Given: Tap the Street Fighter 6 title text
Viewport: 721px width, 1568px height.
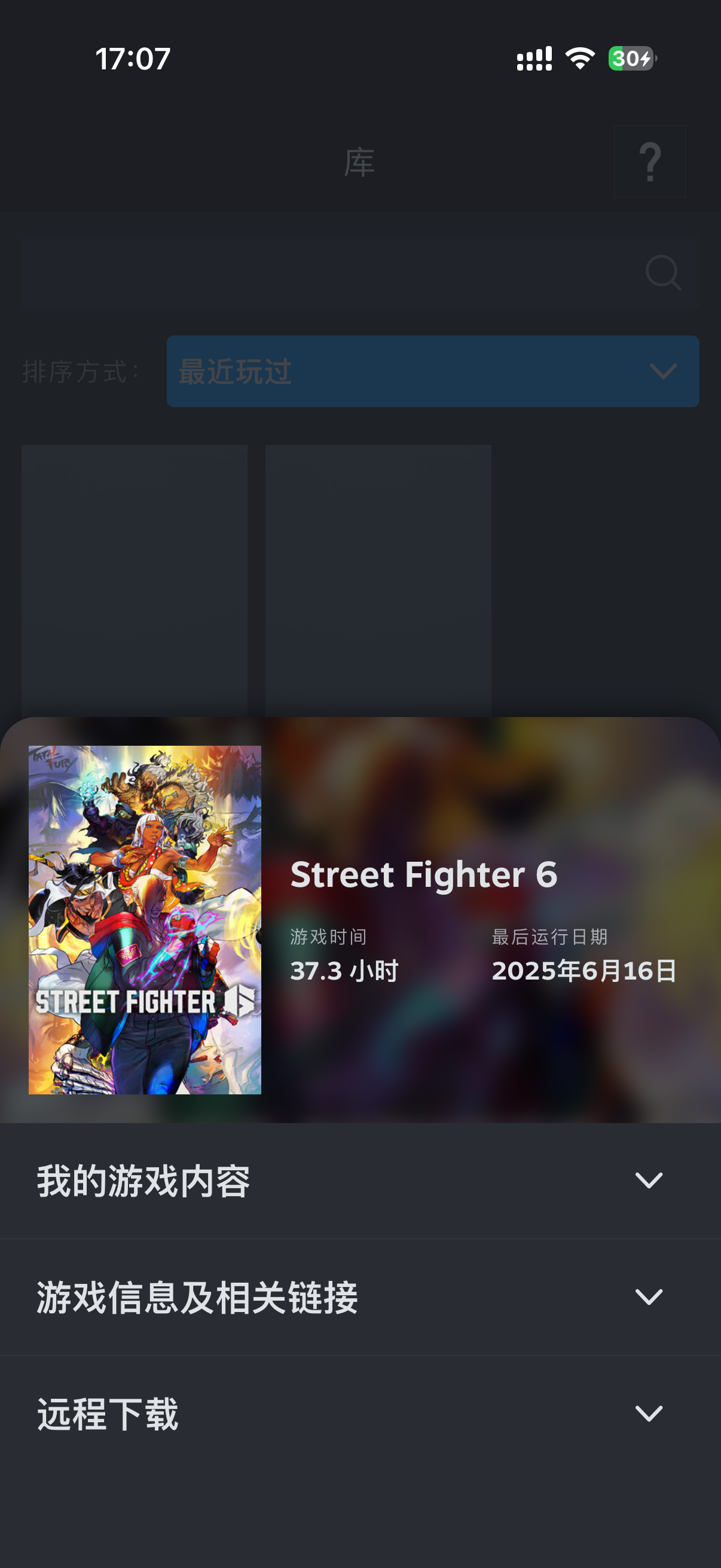Looking at the screenshot, I should (424, 874).
